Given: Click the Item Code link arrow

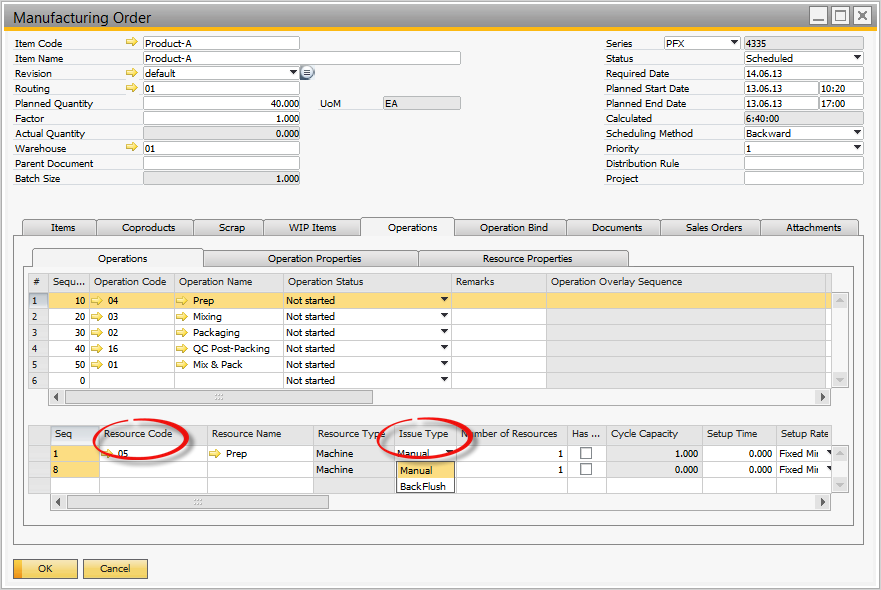Looking at the screenshot, I should point(131,42).
